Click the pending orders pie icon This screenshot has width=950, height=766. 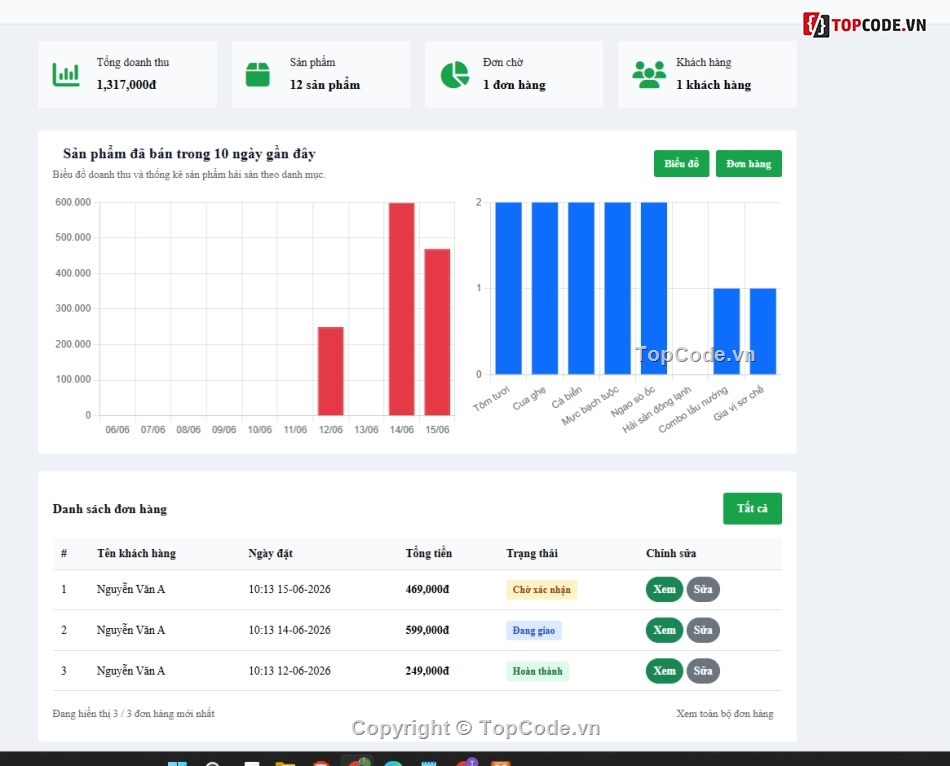[454, 75]
